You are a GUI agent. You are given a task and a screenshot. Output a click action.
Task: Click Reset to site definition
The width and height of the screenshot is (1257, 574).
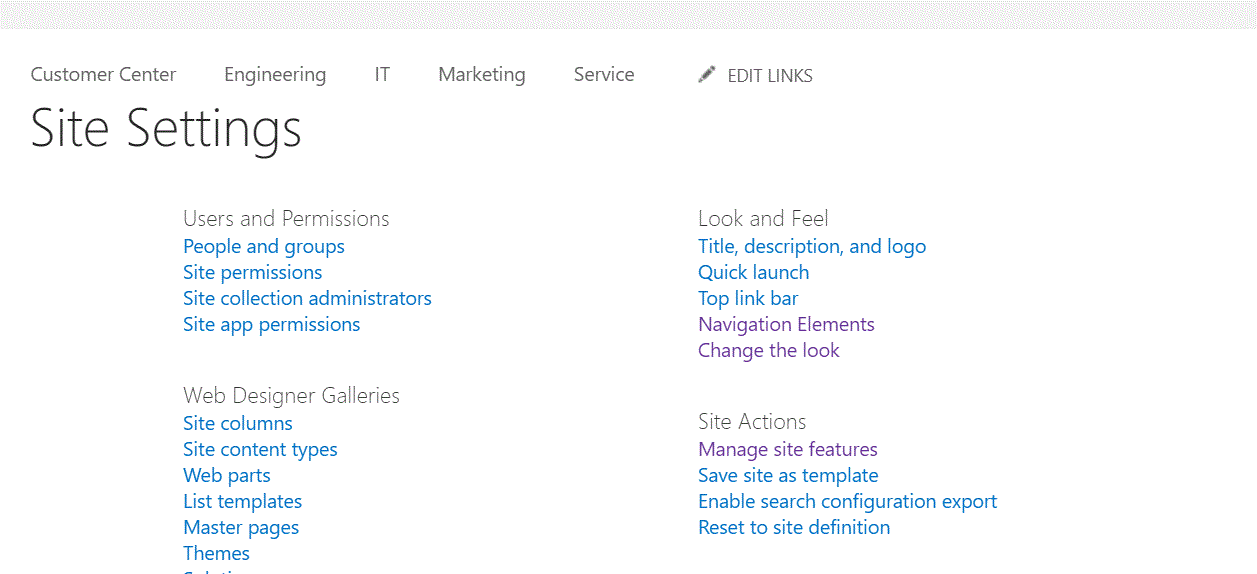point(794,528)
